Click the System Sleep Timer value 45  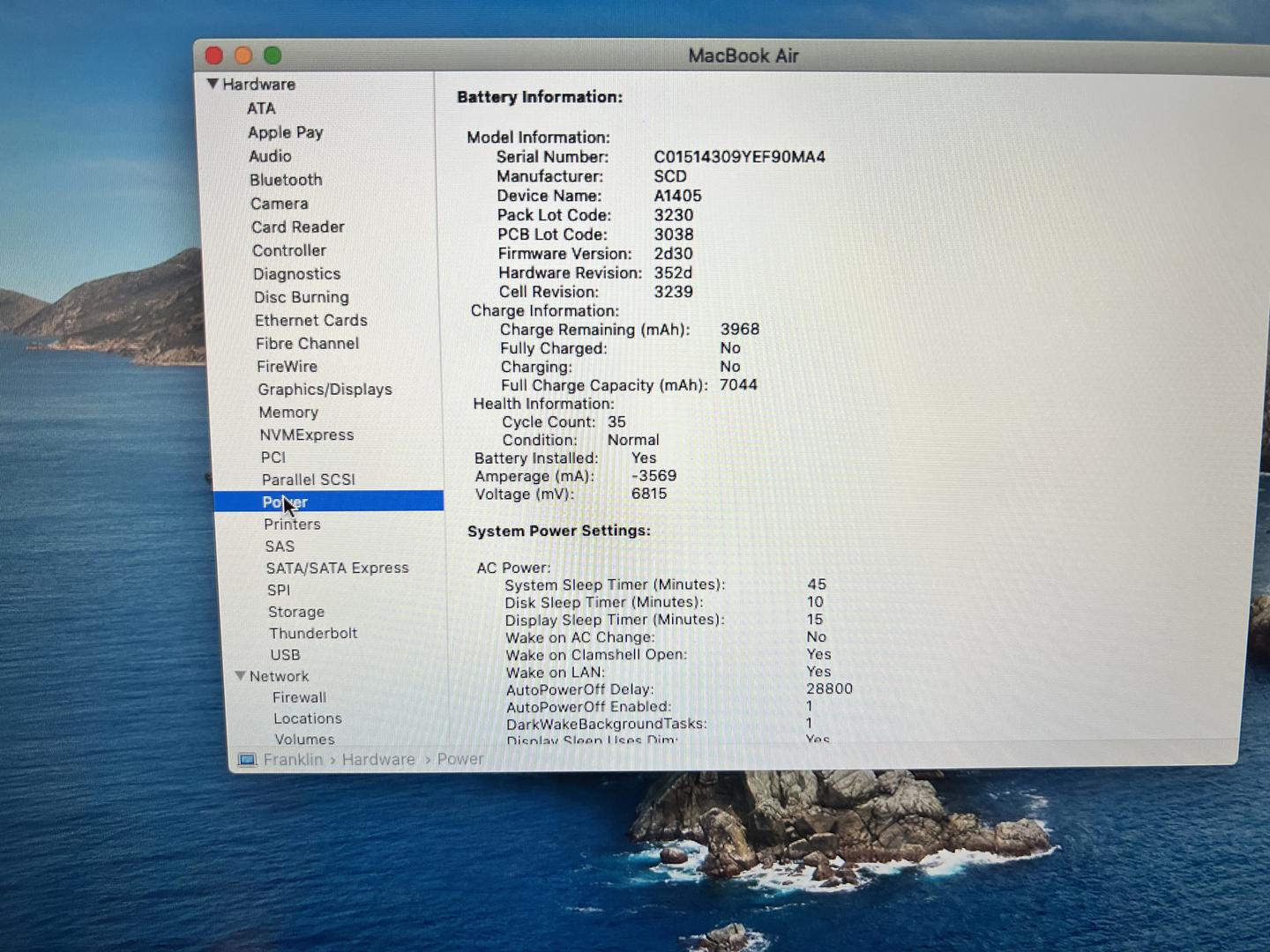click(x=817, y=584)
